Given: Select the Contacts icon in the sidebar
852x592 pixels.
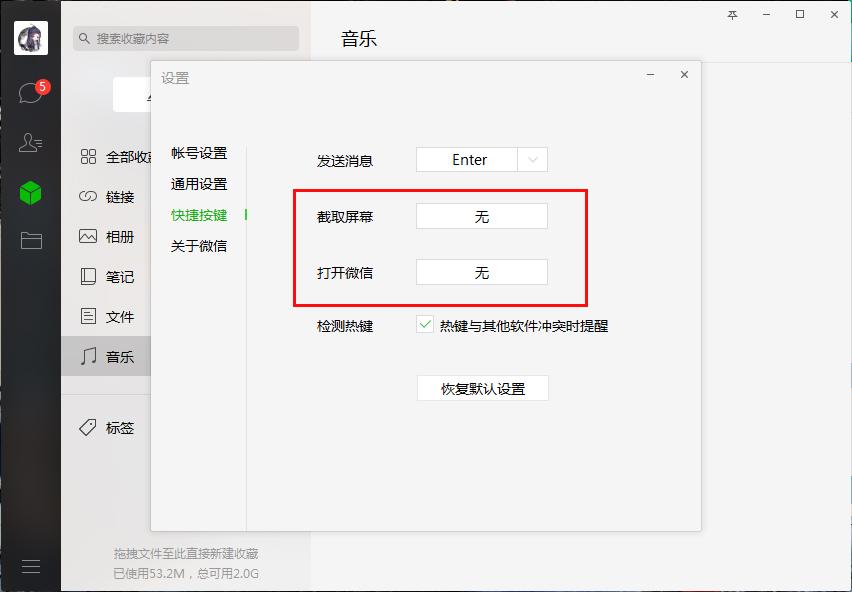Looking at the screenshot, I should click(30, 142).
